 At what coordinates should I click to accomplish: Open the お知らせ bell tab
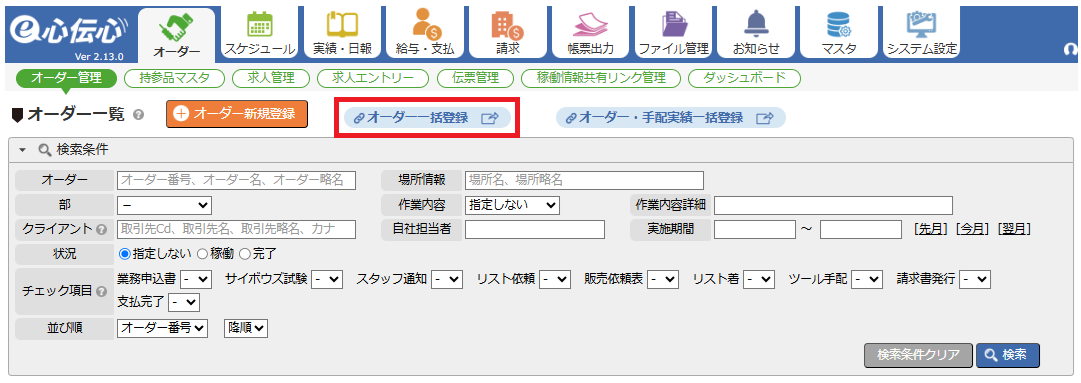pyautogui.click(x=756, y=33)
